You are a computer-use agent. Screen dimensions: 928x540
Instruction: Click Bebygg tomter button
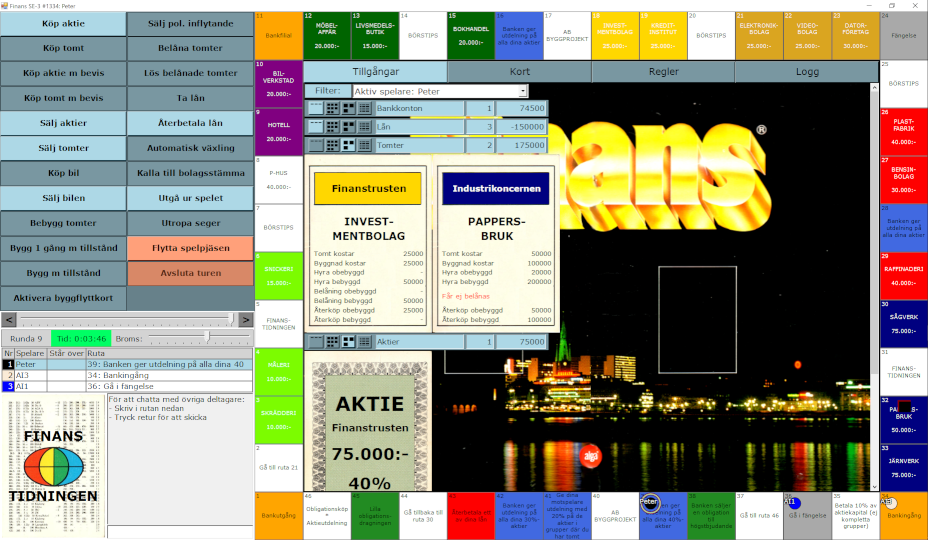click(63, 223)
